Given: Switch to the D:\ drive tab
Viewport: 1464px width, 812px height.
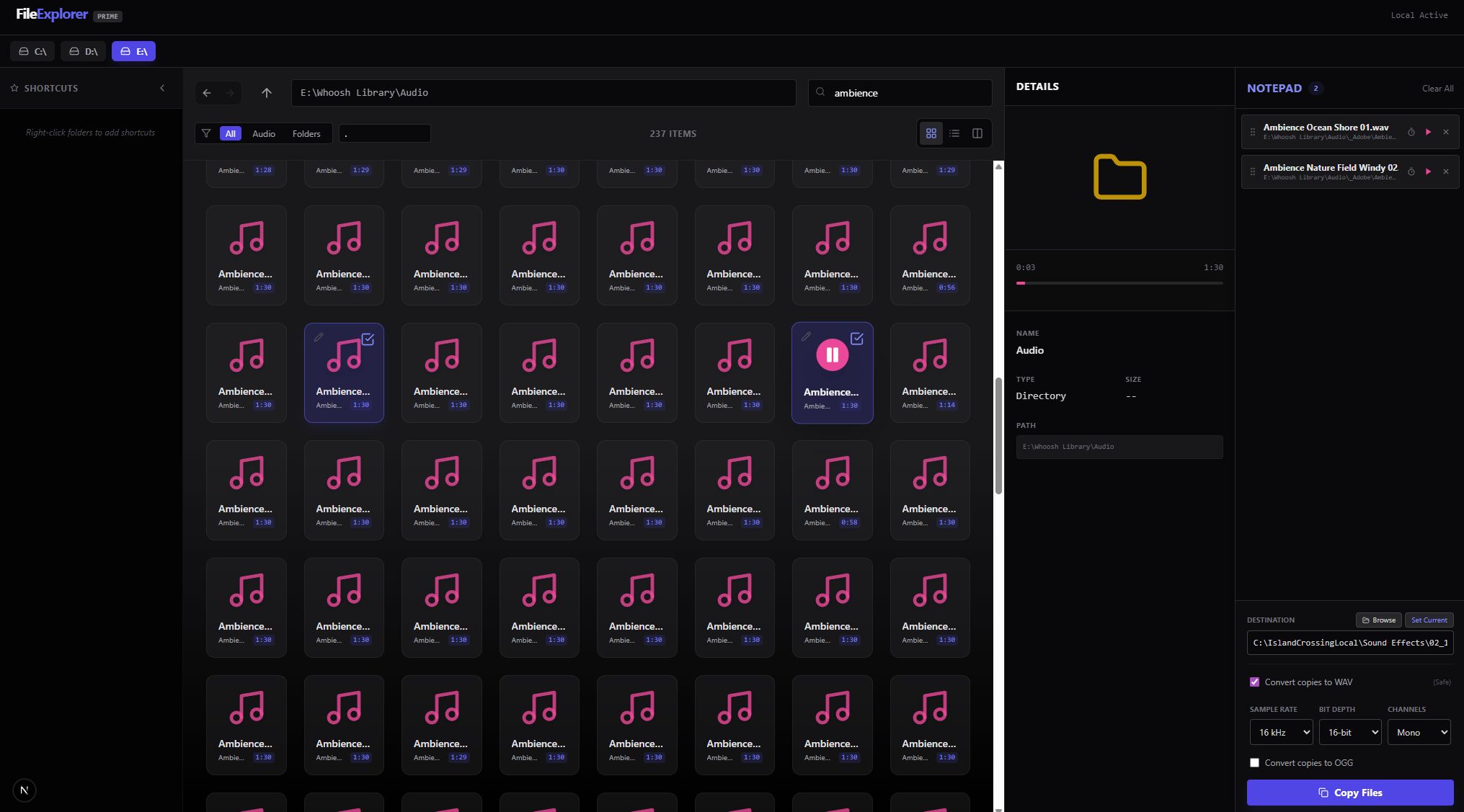Looking at the screenshot, I should coord(83,51).
